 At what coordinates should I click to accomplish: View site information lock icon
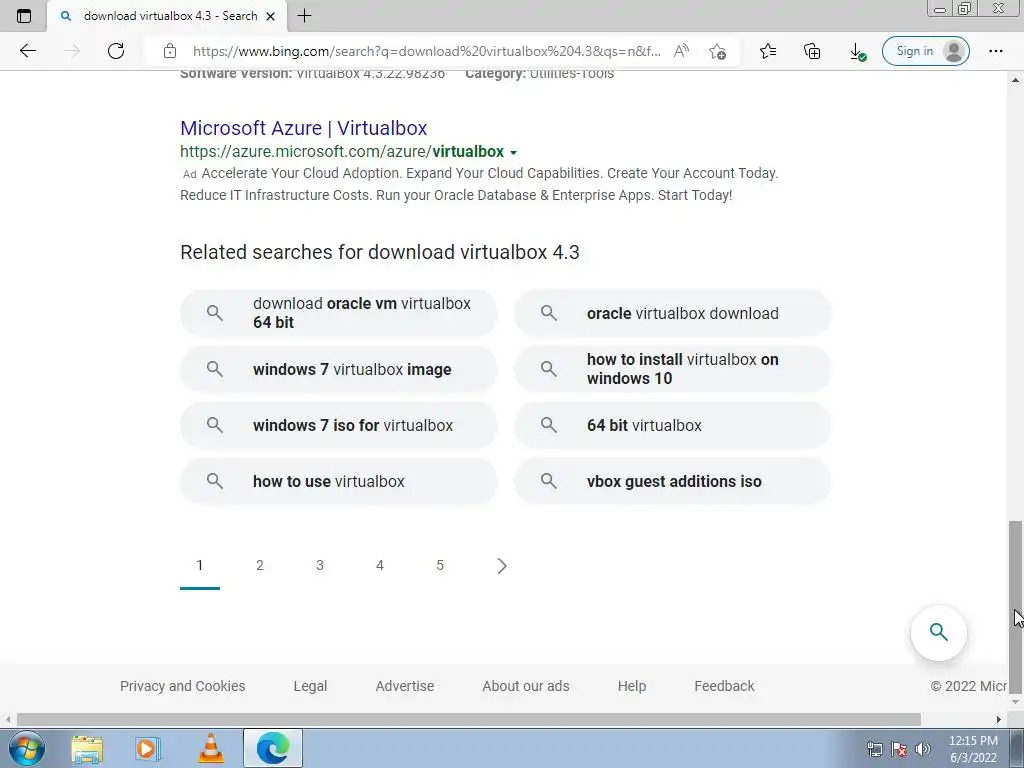pos(170,51)
